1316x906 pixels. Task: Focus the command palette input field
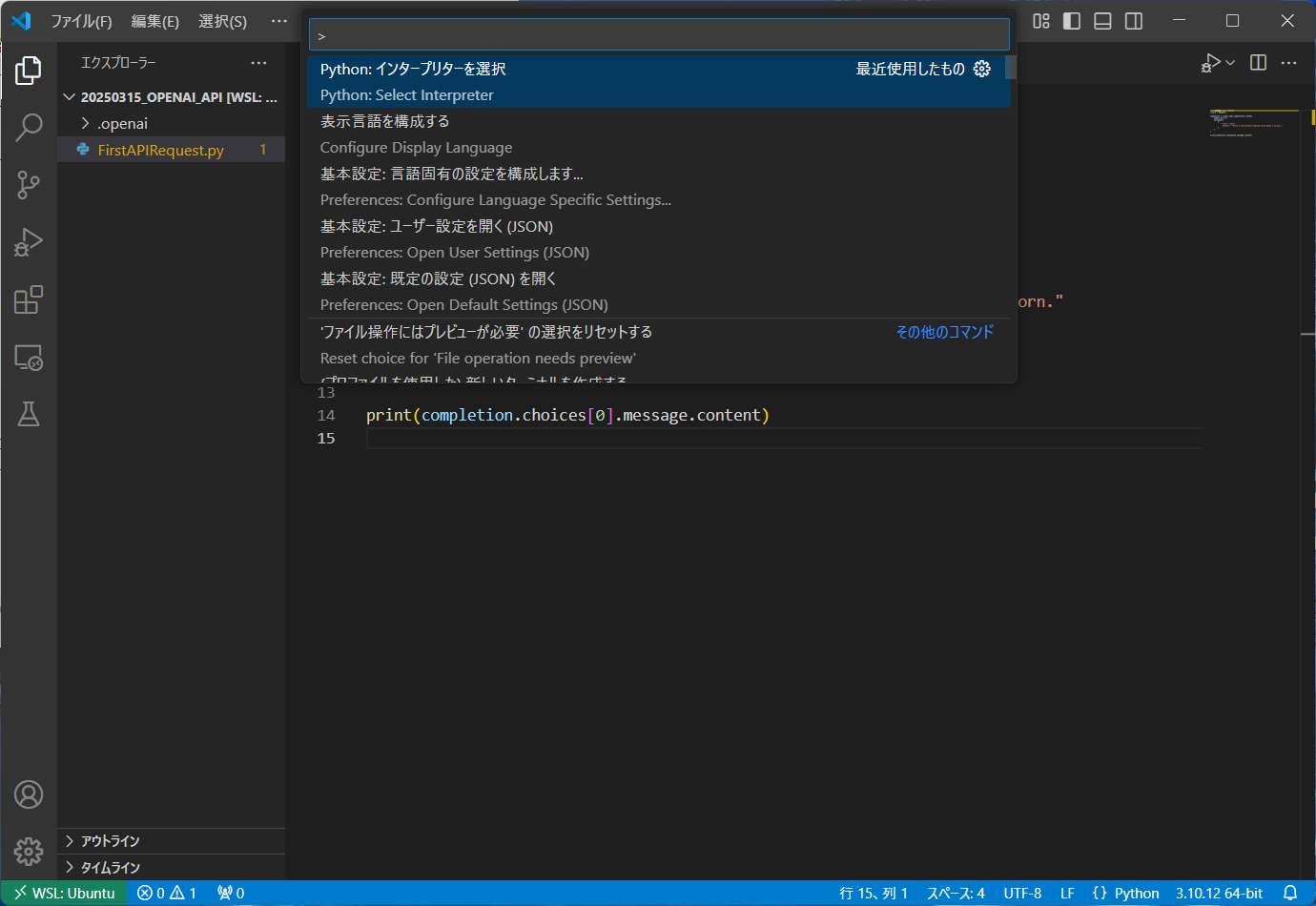[x=659, y=35]
